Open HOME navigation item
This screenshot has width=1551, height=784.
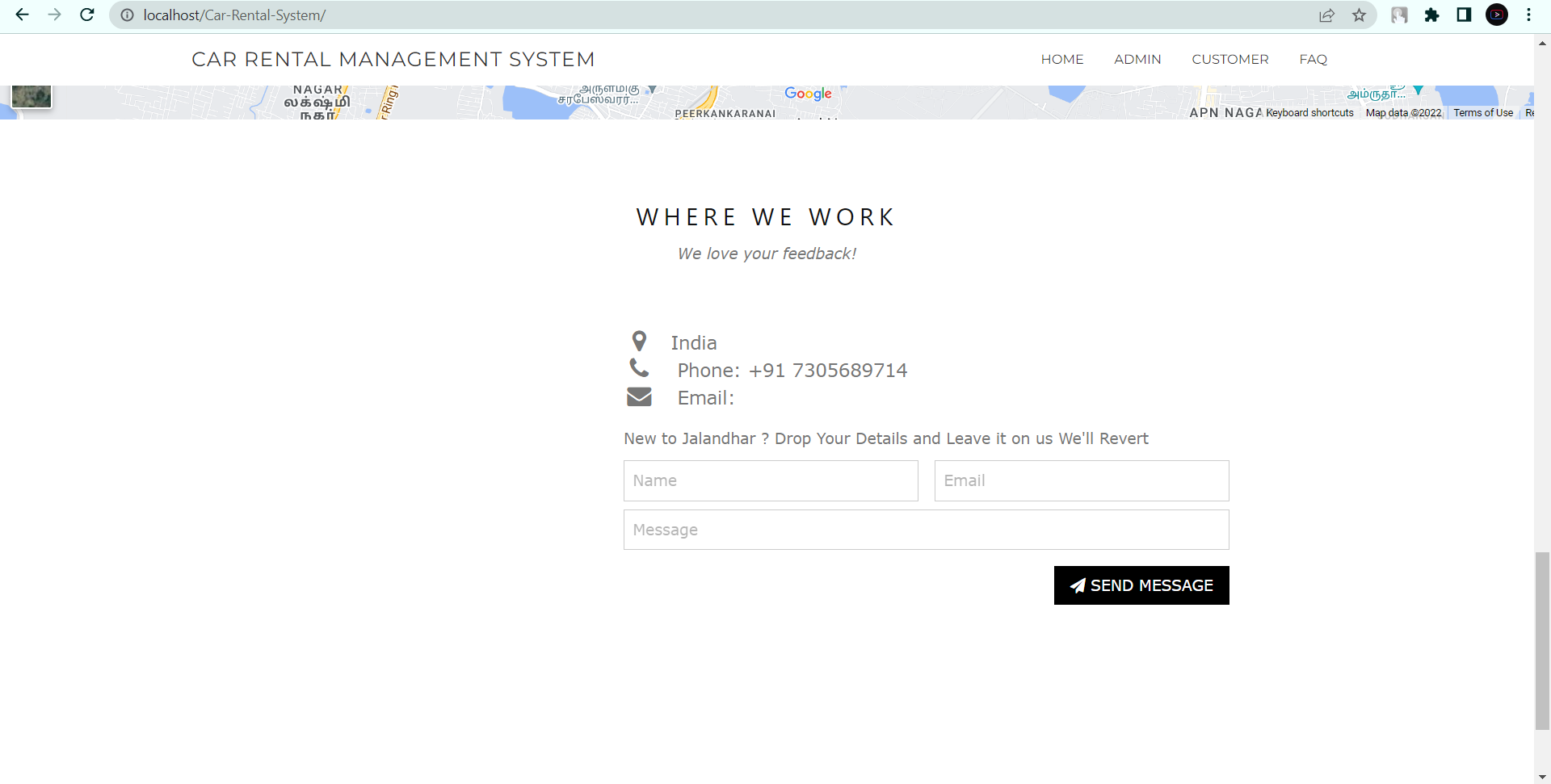1062,60
